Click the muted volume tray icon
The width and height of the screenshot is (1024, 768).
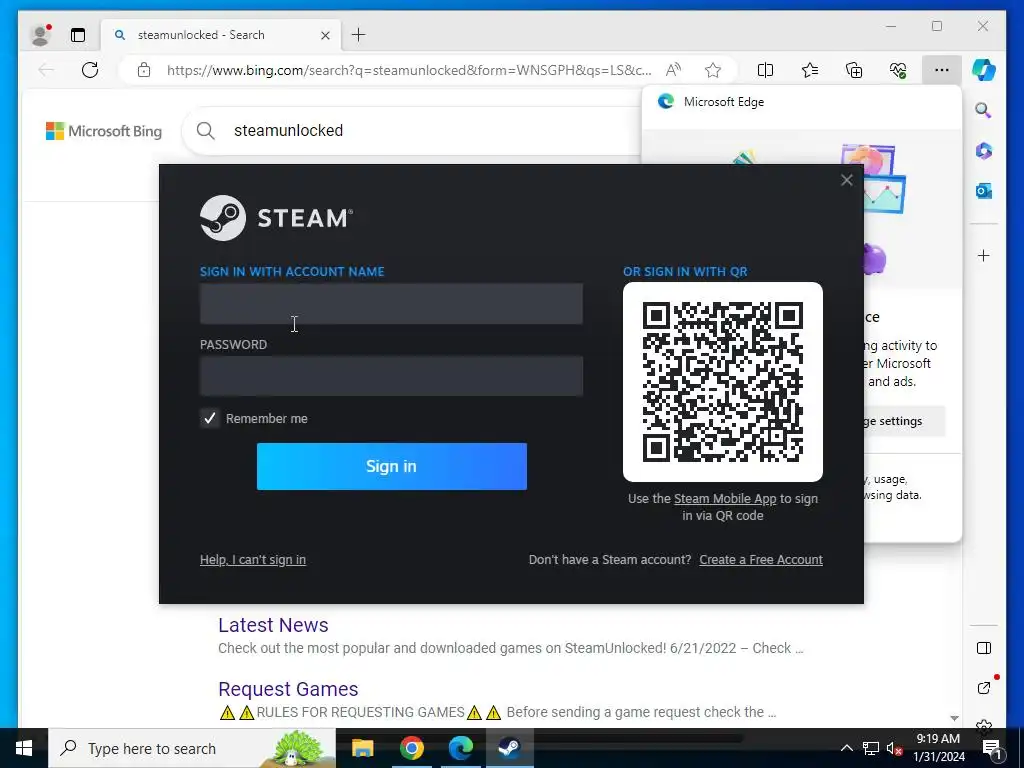(895, 748)
